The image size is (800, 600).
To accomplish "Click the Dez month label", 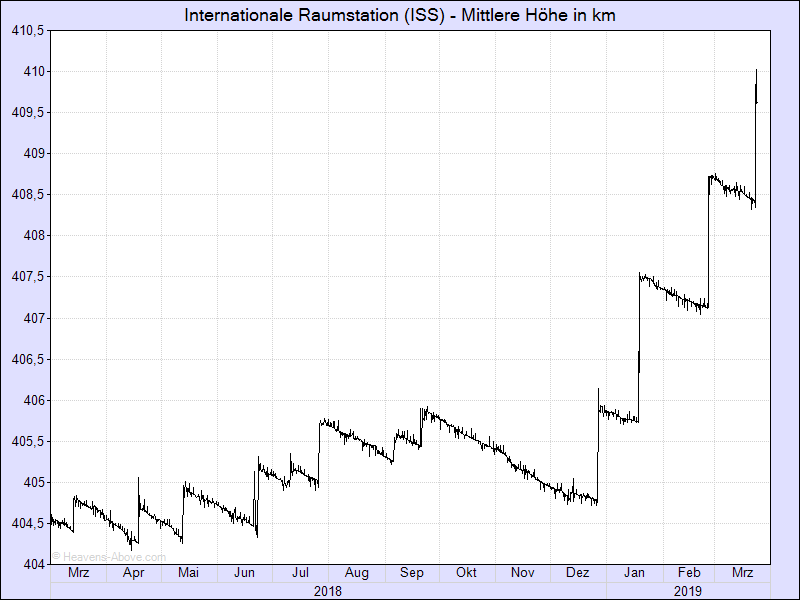I will coord(577,573).
